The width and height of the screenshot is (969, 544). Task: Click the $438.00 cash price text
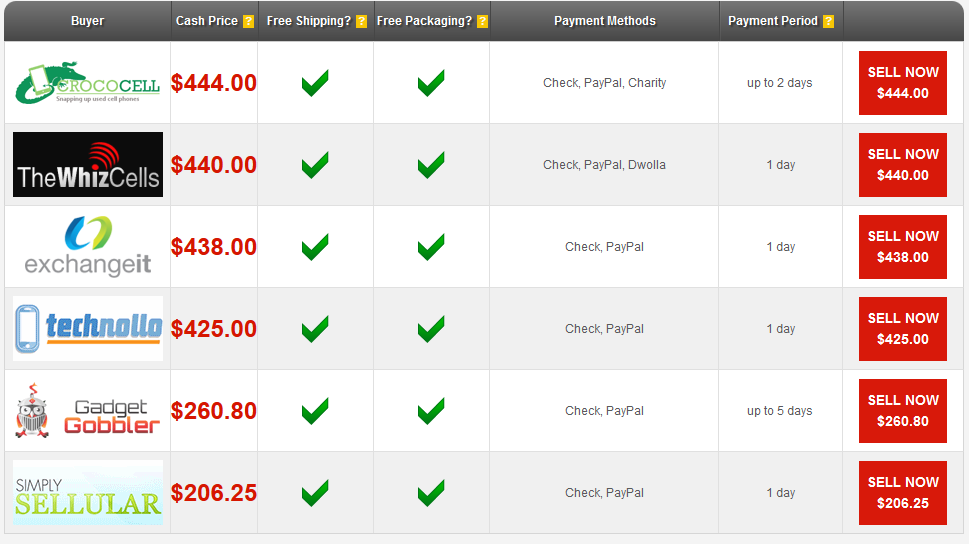[214, 247]
